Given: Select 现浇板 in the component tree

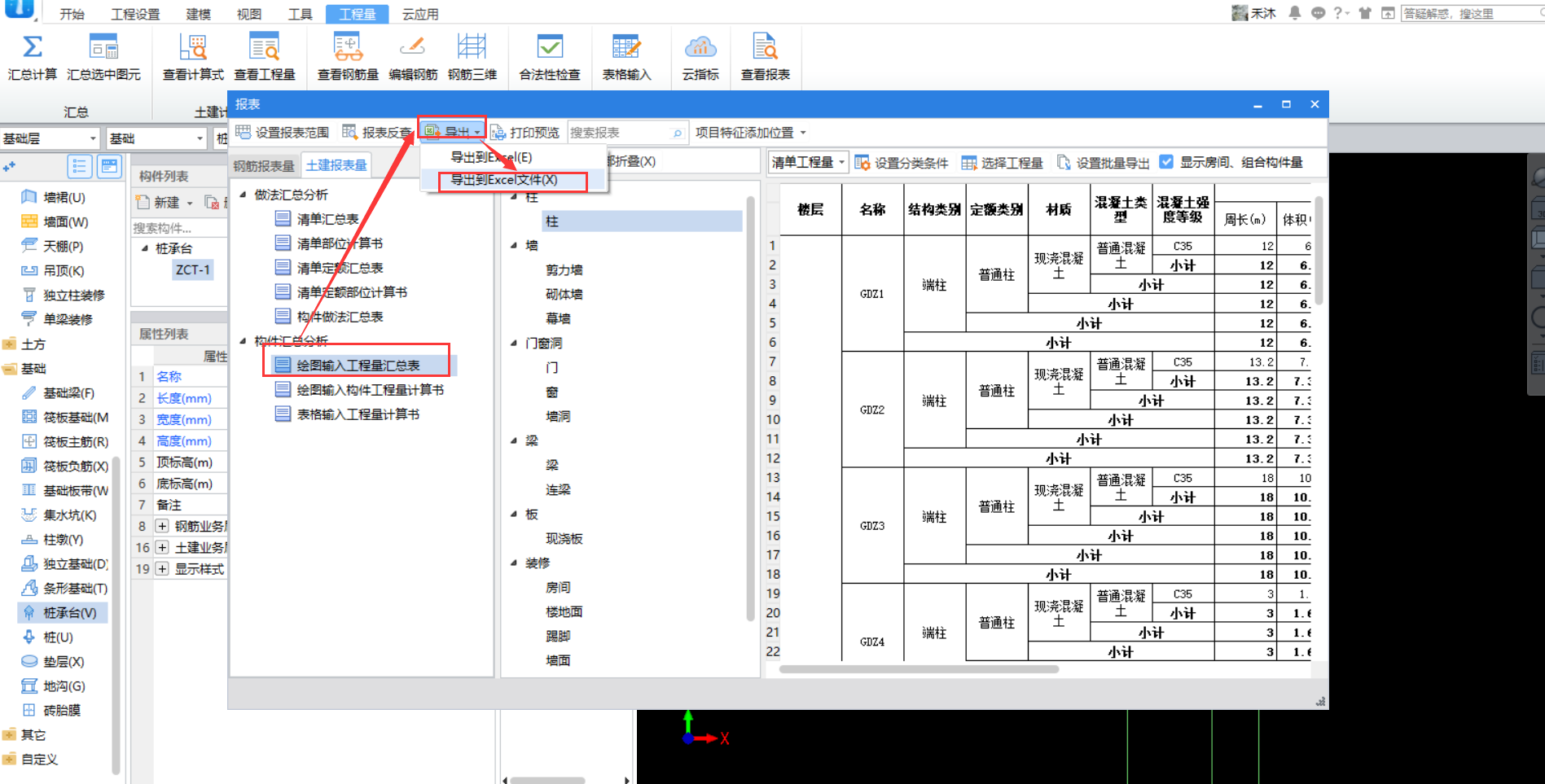Looking at the screenshot, I should pyautogui.click(x=564, y=538).
